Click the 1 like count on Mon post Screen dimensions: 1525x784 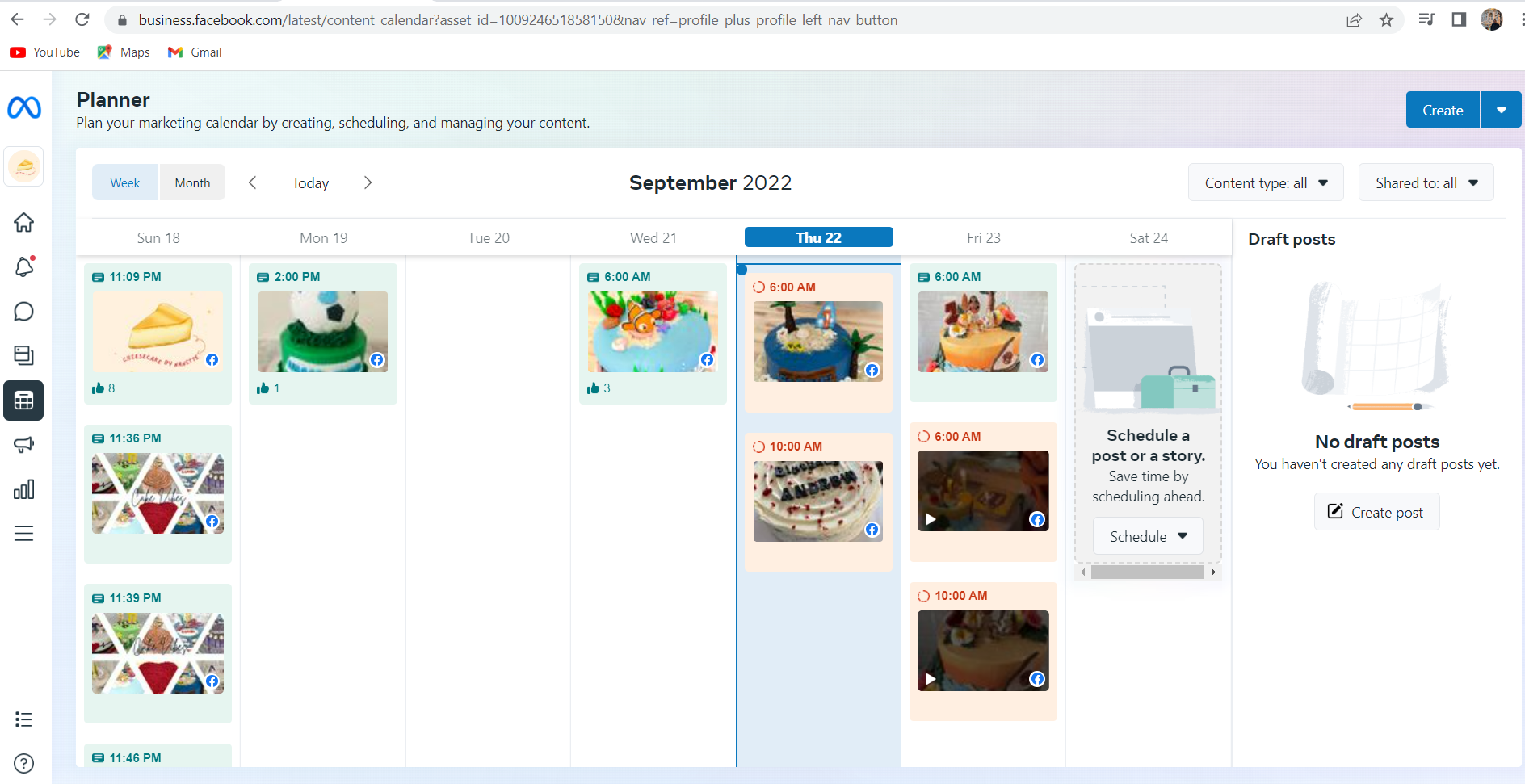click(276, 388)
